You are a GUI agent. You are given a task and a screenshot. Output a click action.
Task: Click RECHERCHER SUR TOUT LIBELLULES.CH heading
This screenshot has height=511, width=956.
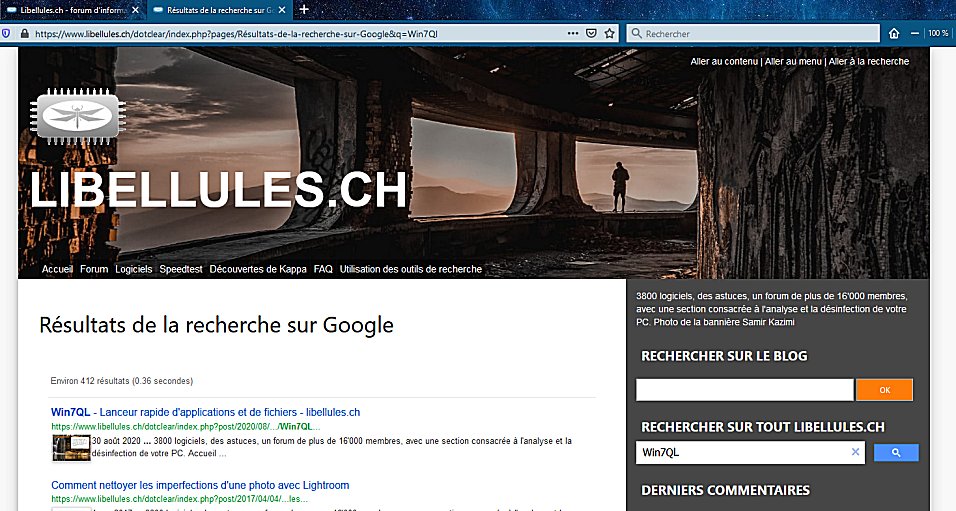[x=763, y=427]
